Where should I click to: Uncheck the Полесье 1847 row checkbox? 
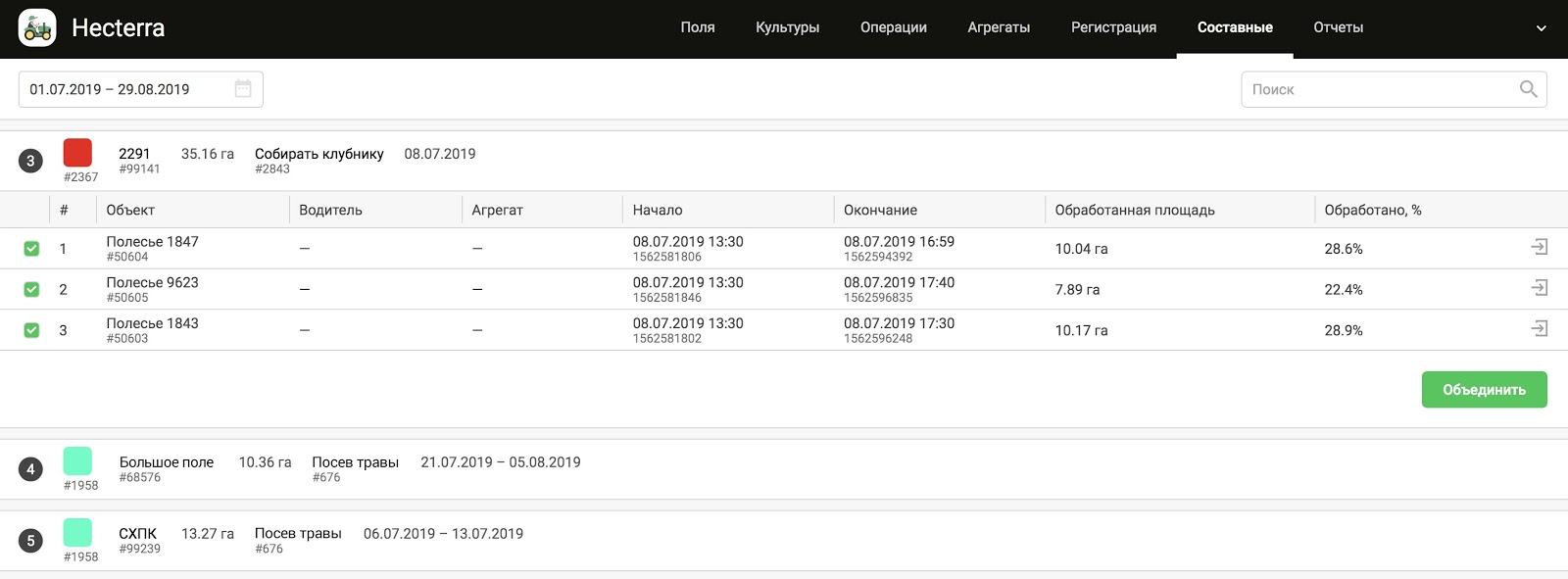coord(31,249)
